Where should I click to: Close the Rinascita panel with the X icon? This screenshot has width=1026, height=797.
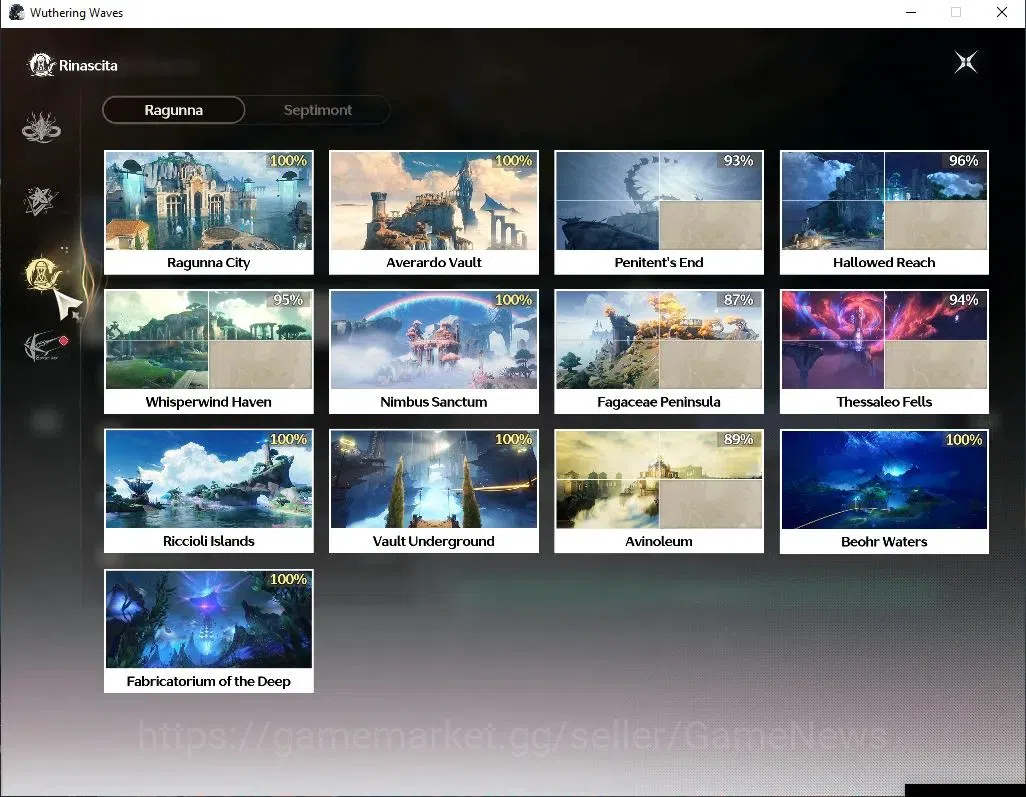(966, 63)
